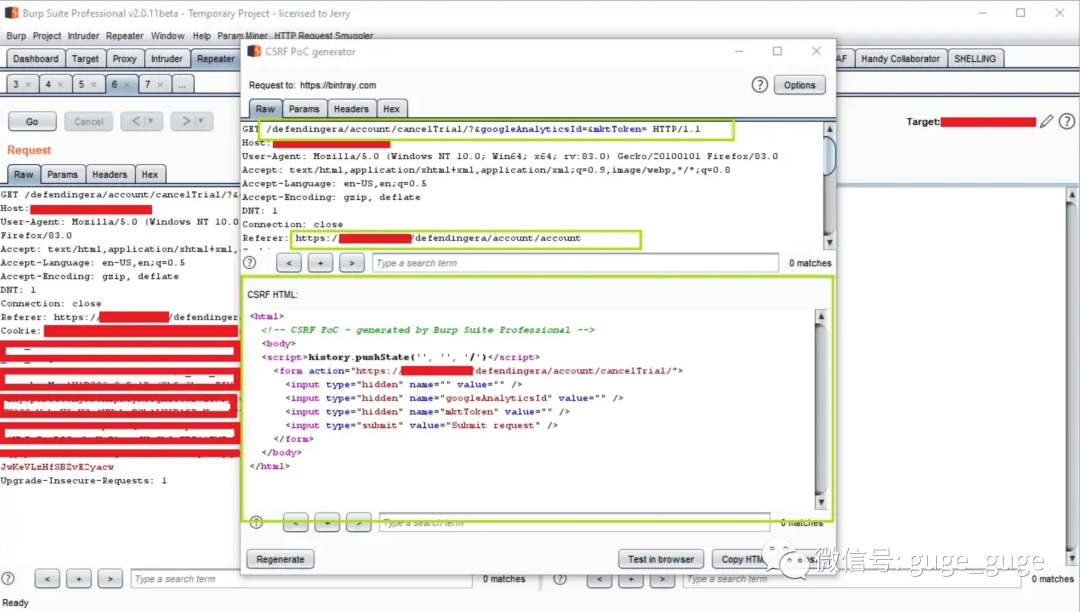1080x612 pixels.
Task: Click help icon under Repeater response pane
Action: coord(560,579)
